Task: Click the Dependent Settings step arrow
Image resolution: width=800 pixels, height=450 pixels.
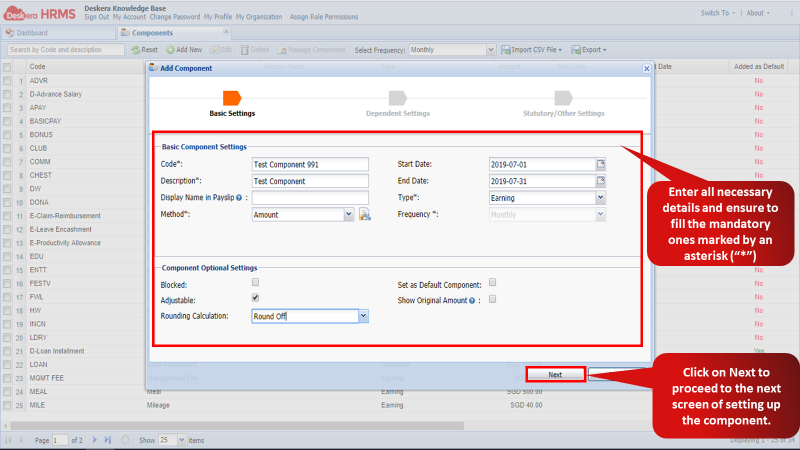Action: click(x=397, y=98)
